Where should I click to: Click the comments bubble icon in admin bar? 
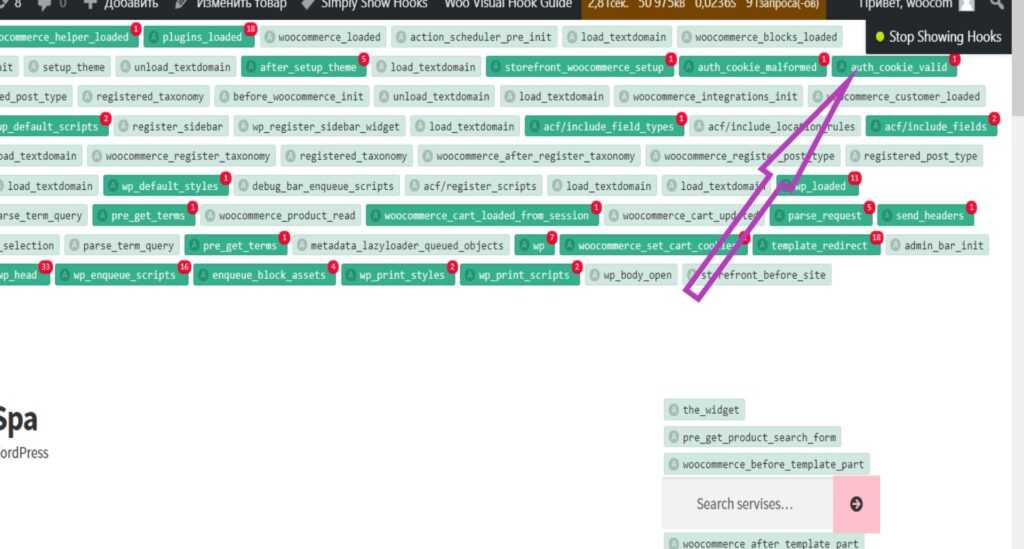[45, 5]
